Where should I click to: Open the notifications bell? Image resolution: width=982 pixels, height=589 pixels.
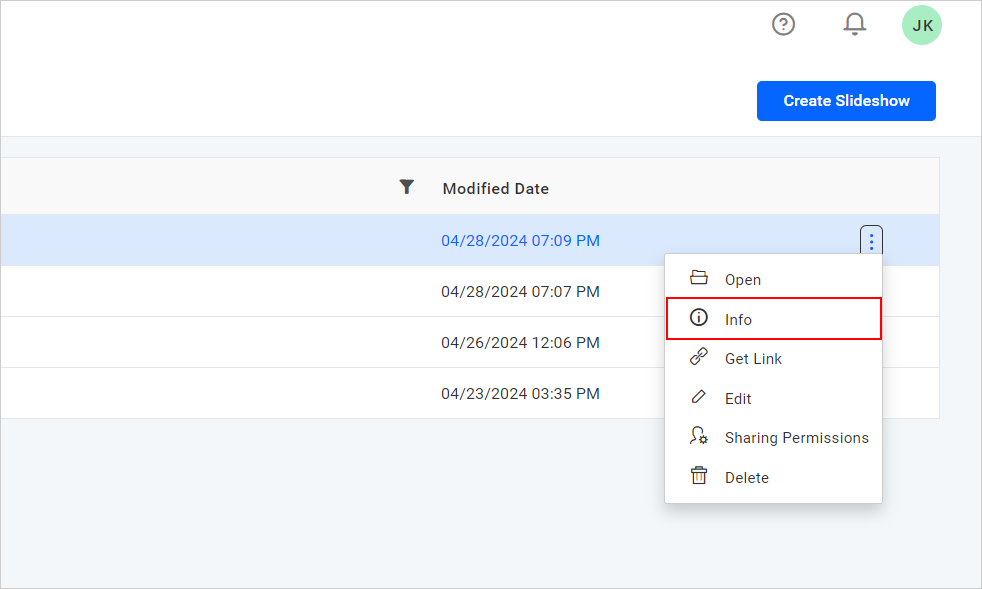click(854, 25)
